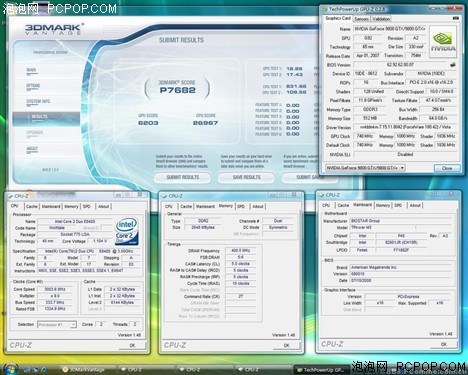Click the BIOSTAR Group manufacturer field
Screen dimensions: 468x375
tap(400, 221)
